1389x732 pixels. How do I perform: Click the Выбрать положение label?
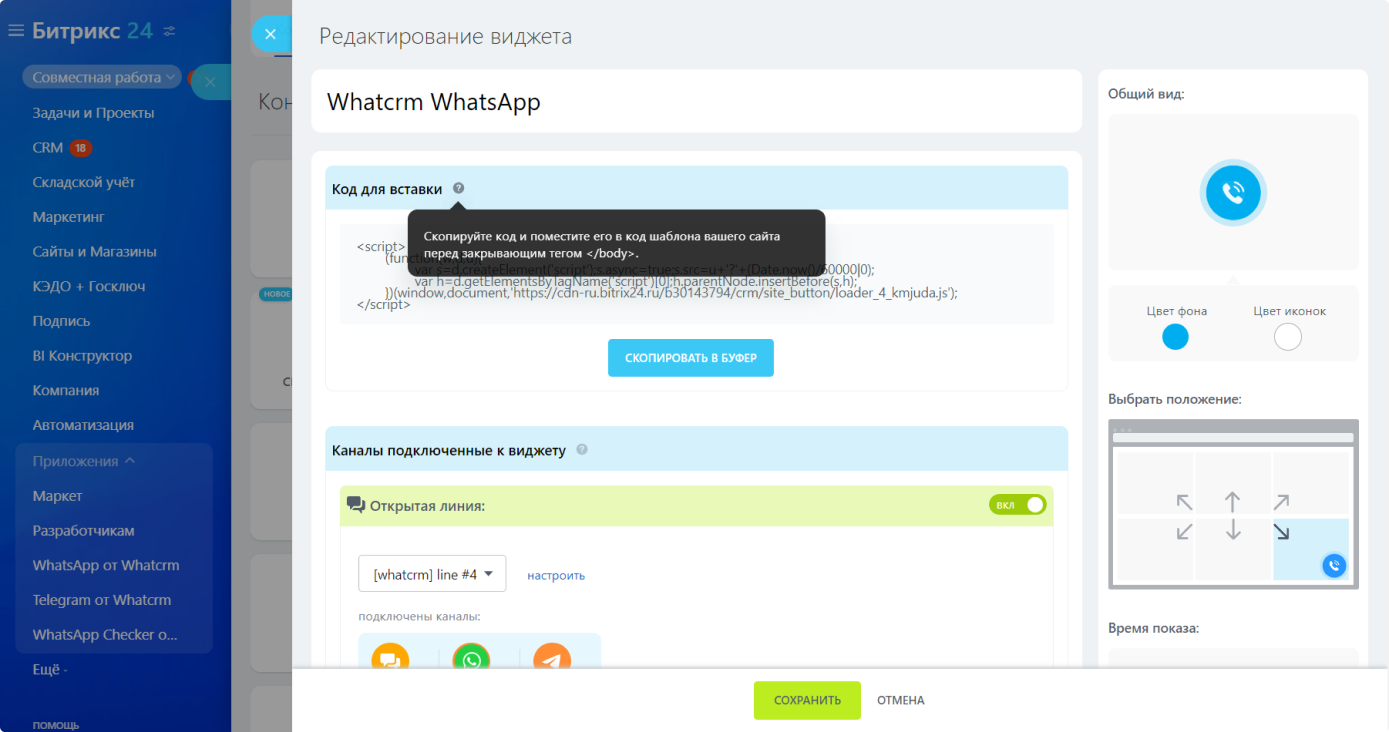(1175, 399)
